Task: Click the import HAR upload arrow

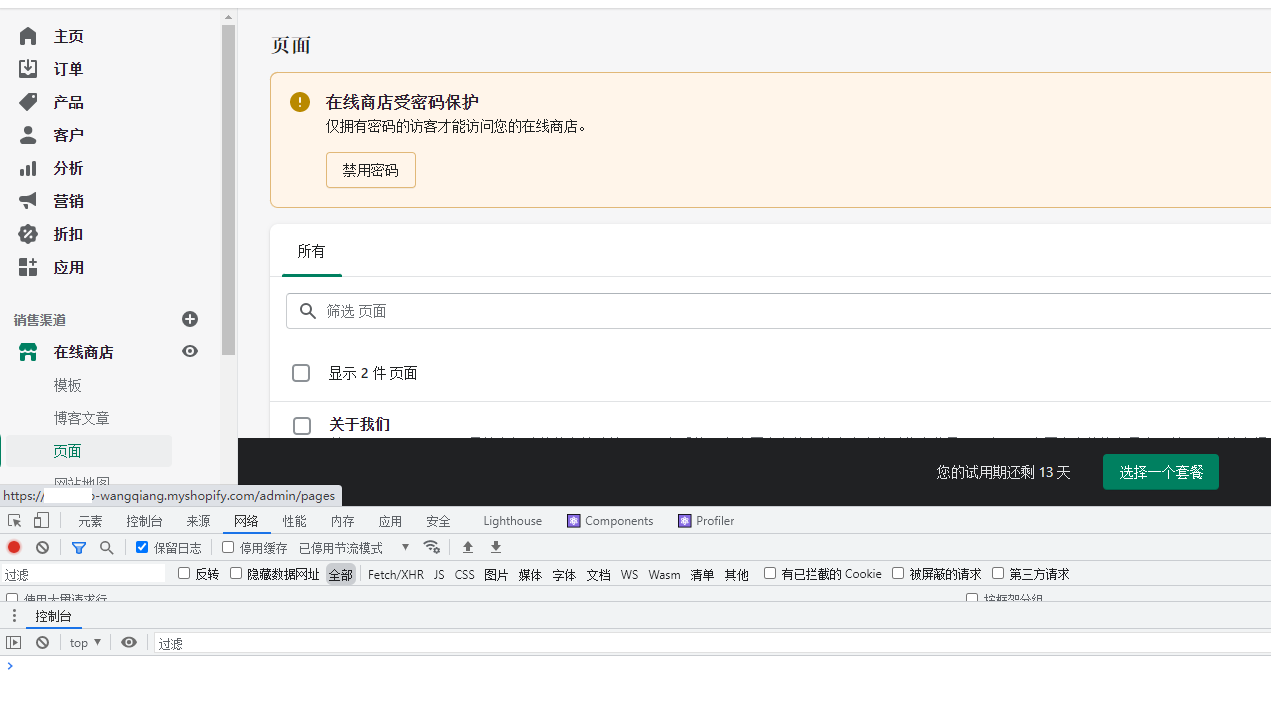Action: [x=468, y=547]
